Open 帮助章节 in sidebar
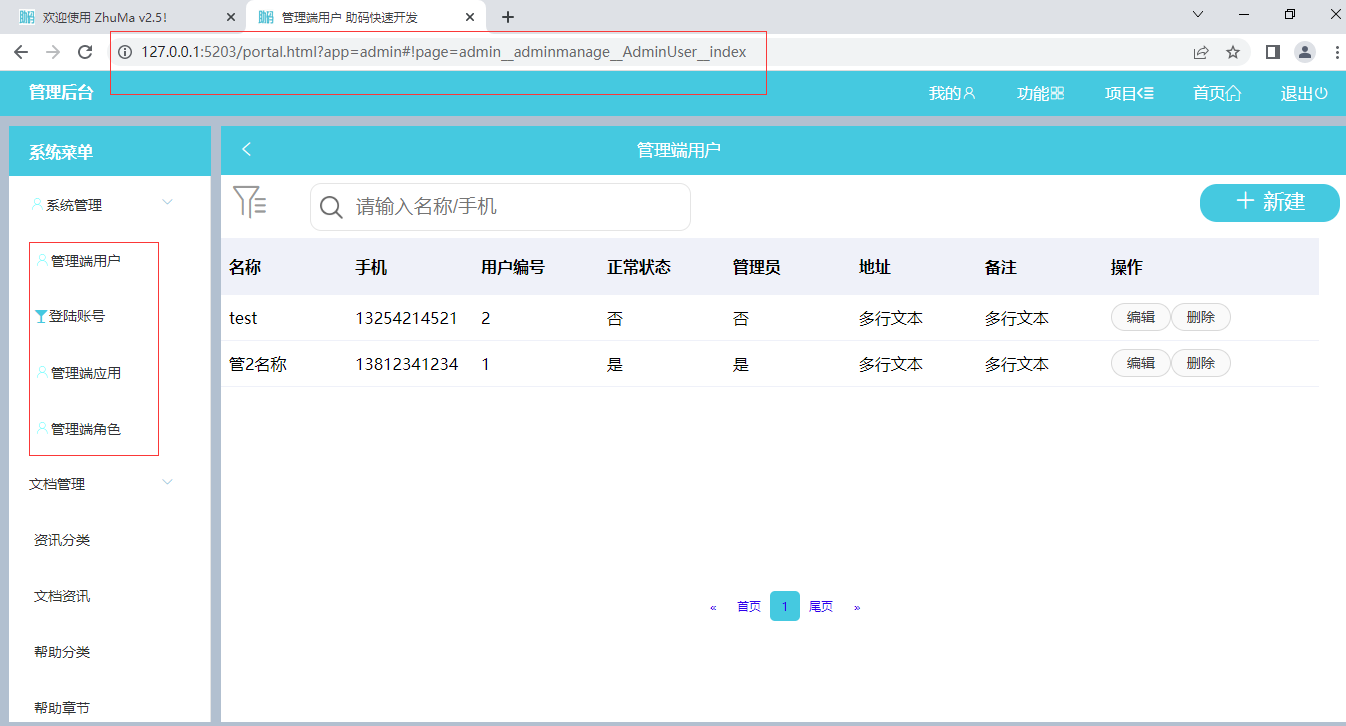 [x=62, y=708]
